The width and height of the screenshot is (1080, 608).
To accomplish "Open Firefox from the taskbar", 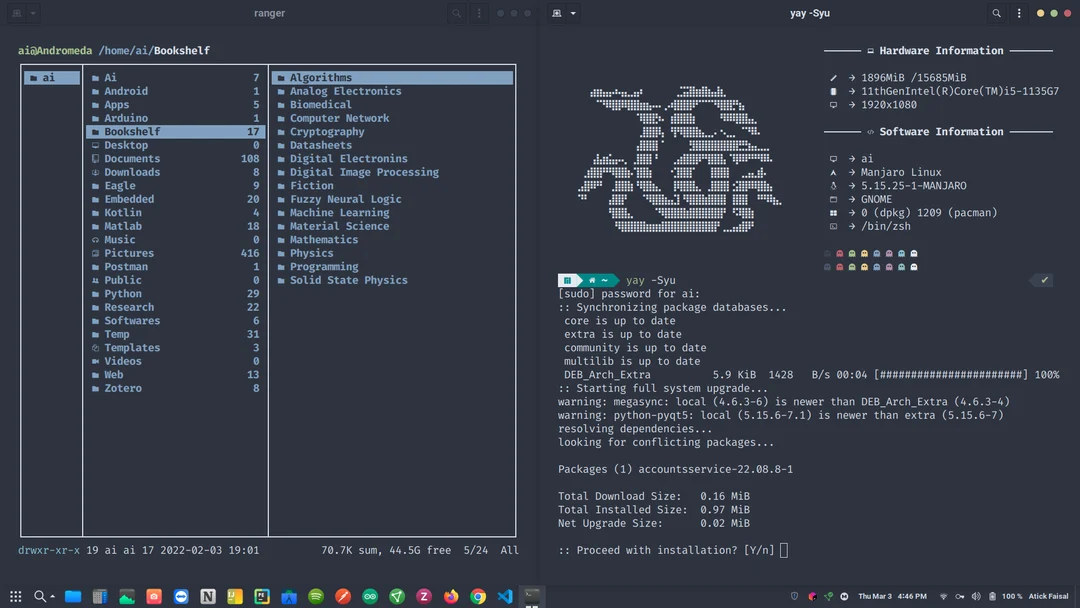I will [x=451, y=597].
